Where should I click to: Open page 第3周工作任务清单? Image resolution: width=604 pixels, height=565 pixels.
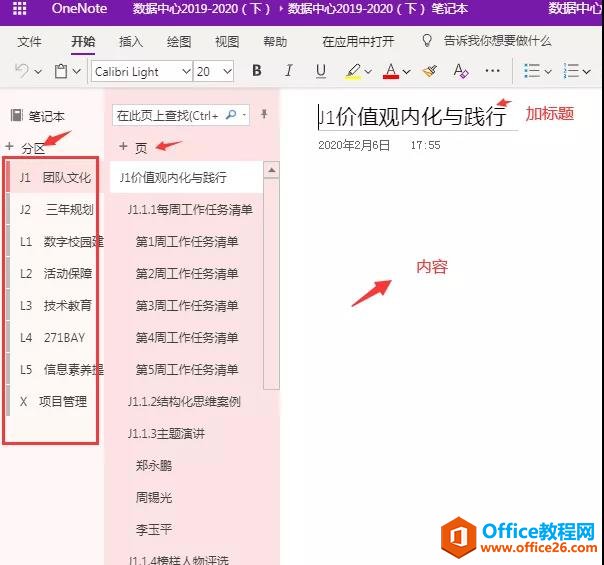coord(186,305)
